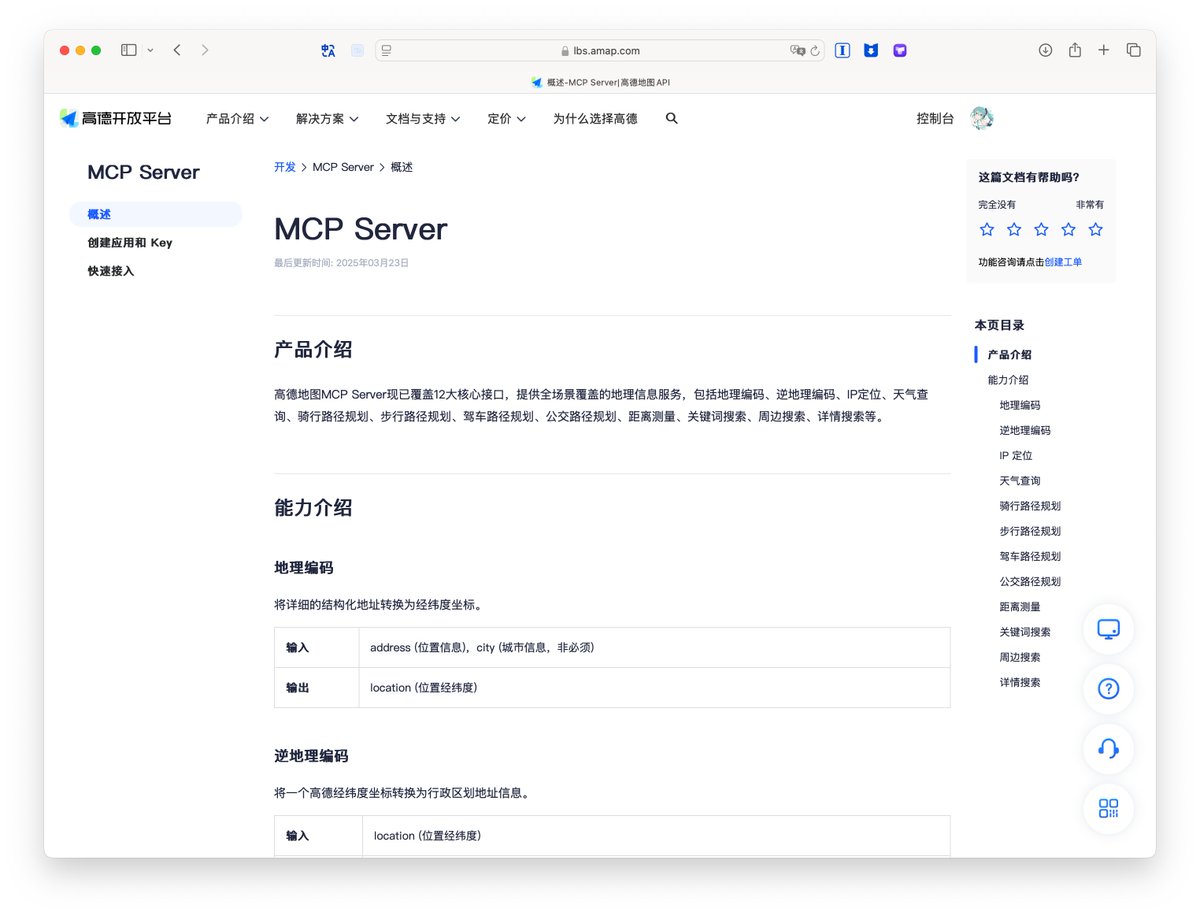
Task: Open a new tab with plus icon
Action: 1104,50
